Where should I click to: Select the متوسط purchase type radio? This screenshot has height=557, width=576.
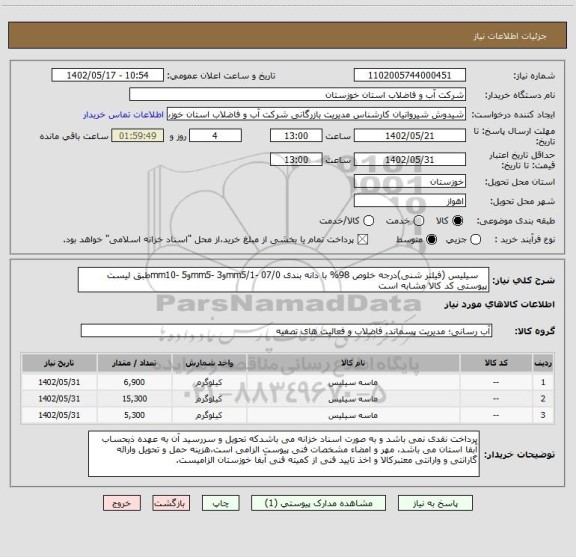pos(431,240)
